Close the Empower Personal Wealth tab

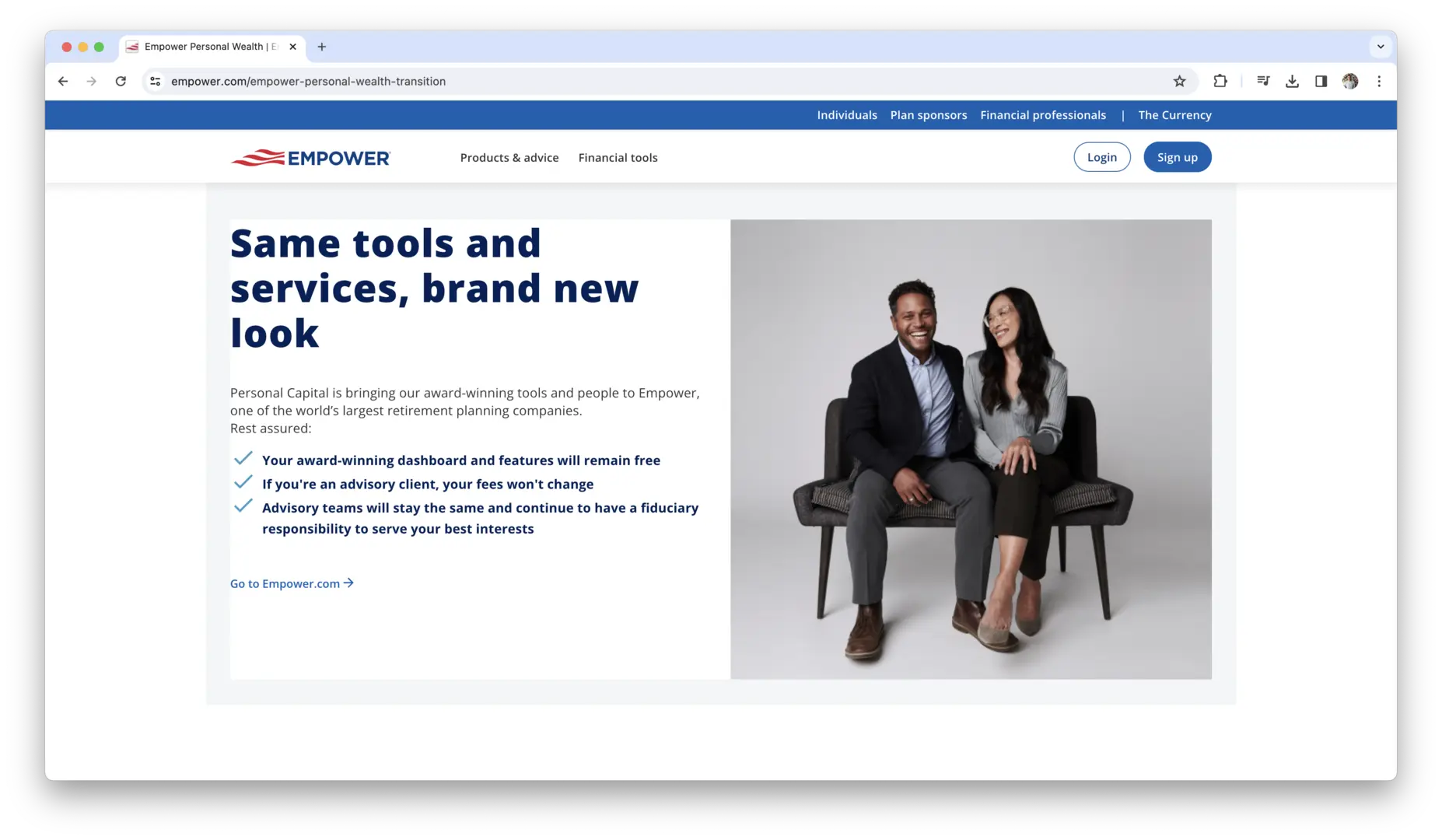point(293,47)
